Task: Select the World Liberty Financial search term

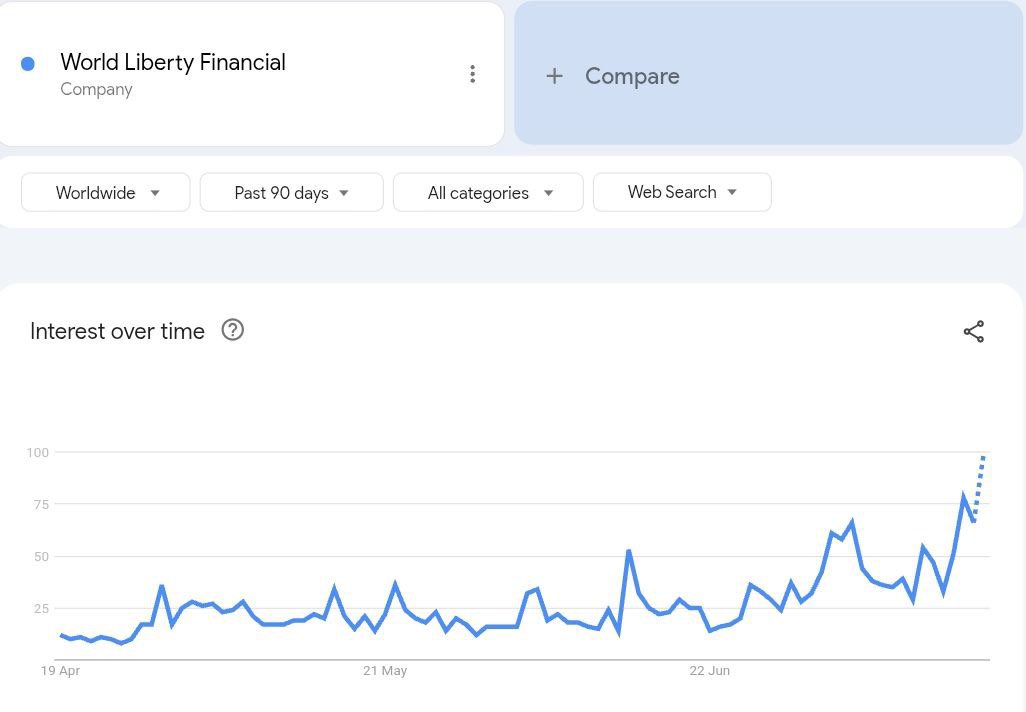Action: (173, 62)
